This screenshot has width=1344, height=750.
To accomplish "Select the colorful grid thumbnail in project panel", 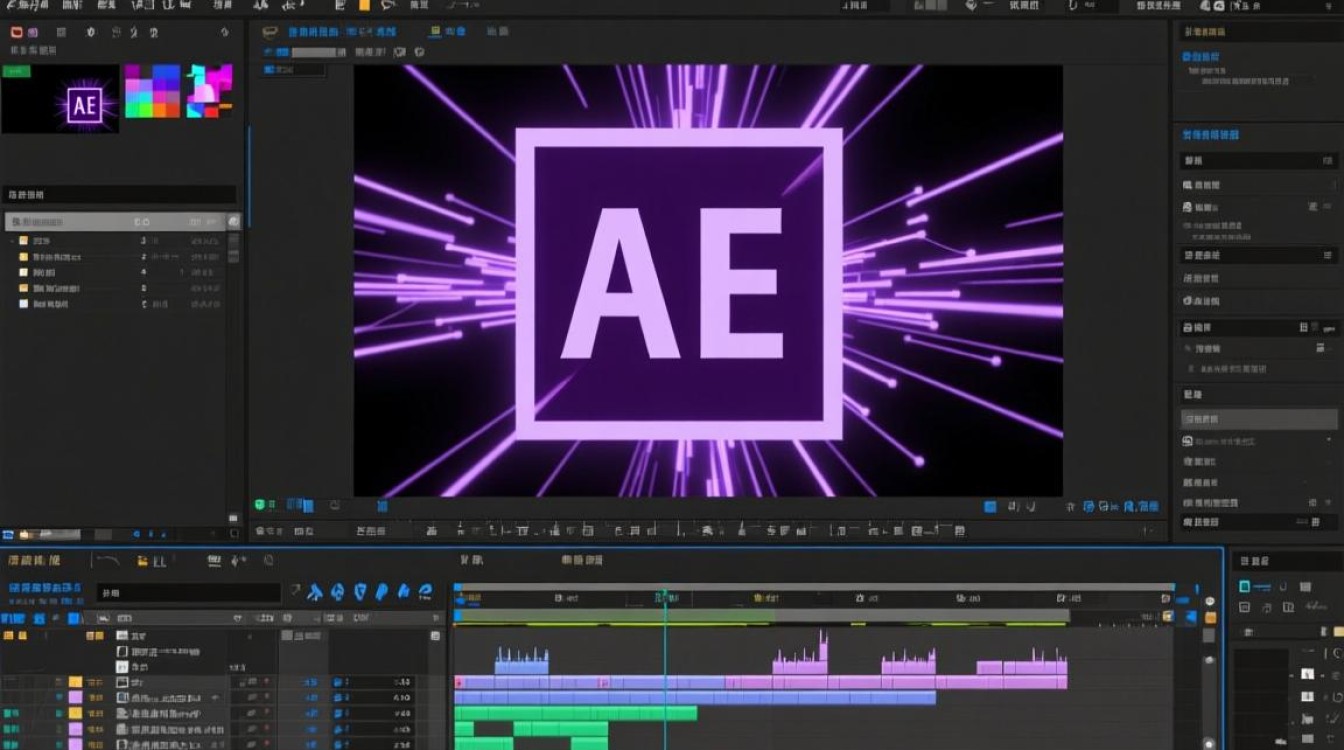I will click(x=152, y=91).
